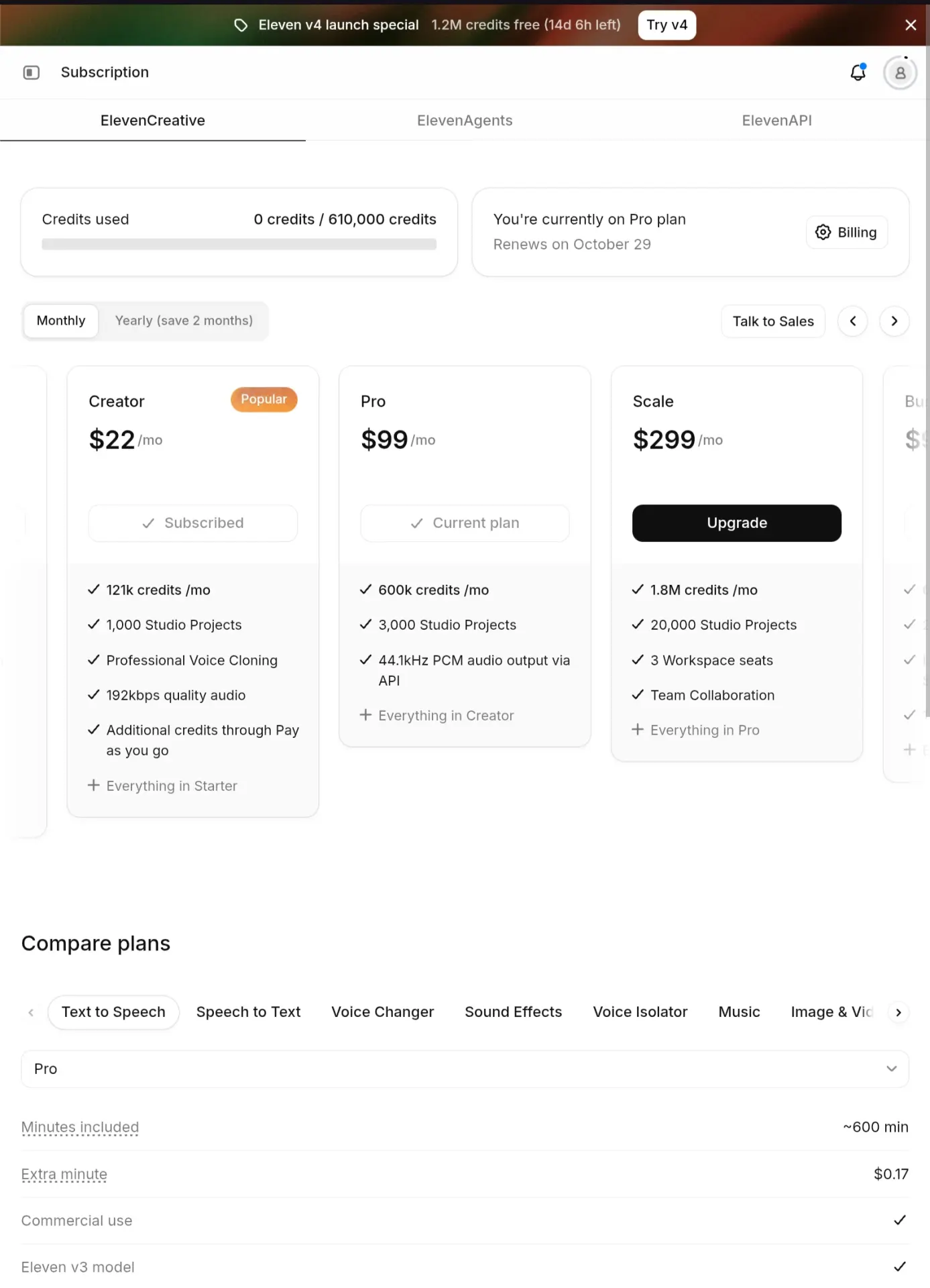Select Monthly billing period
930x1288 pixels.
click(61, 321)
